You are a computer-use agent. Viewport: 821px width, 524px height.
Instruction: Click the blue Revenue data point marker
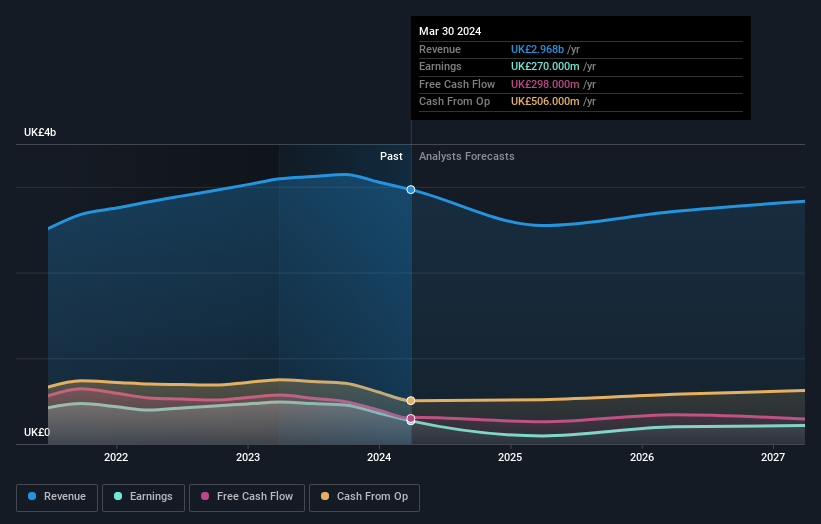(x=411, y=189)
